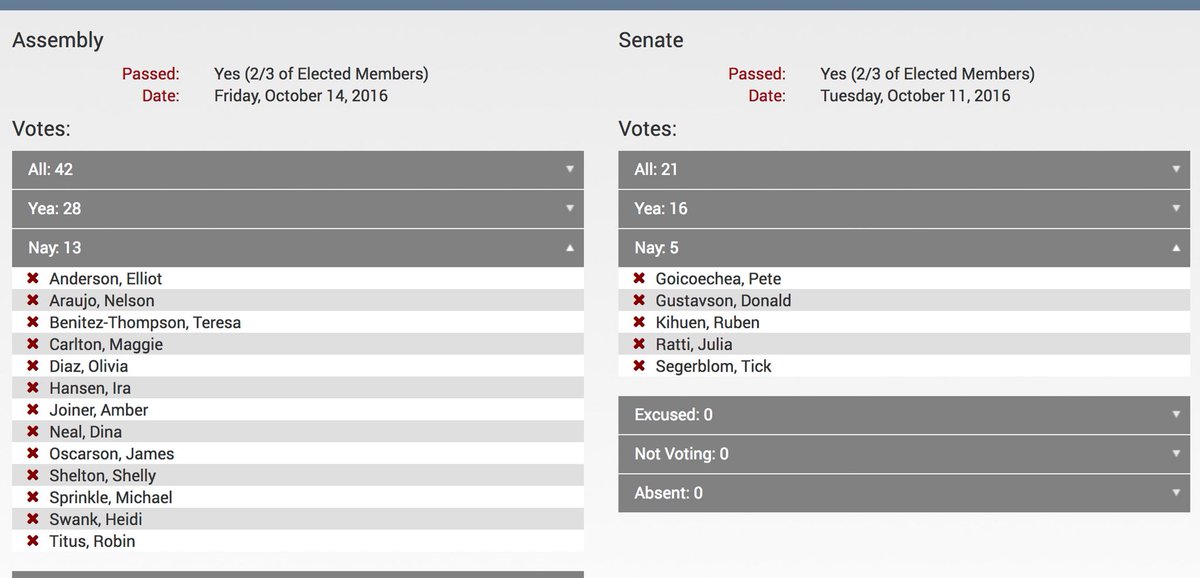This screenshot has width=1200, height=578.
Task: Show the Senate Not Voting: 0 section
Action: click(x=904, y=454)
